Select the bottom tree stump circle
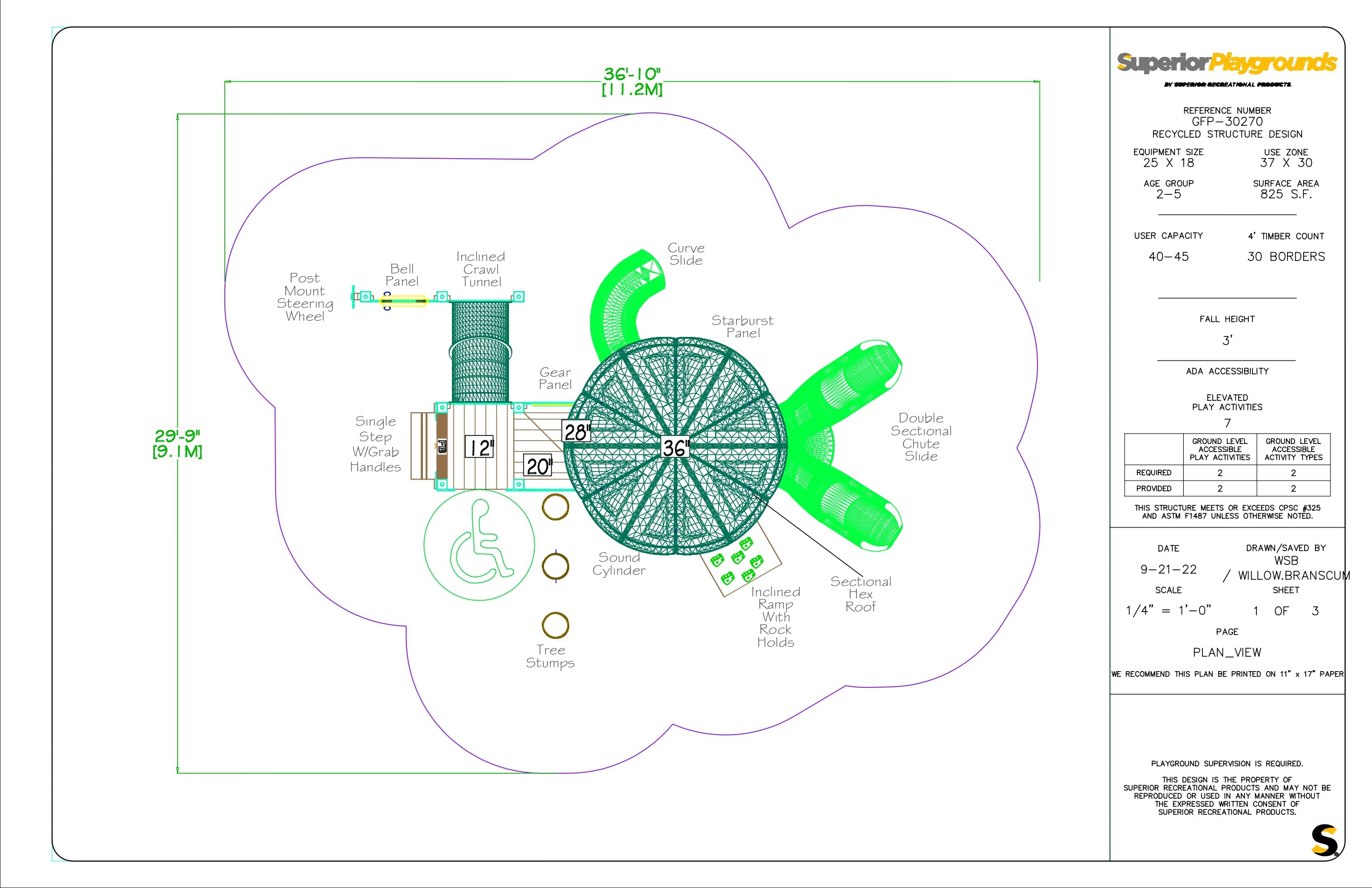The height and width of the screenshot is (888, 1372). coord(555,625)
